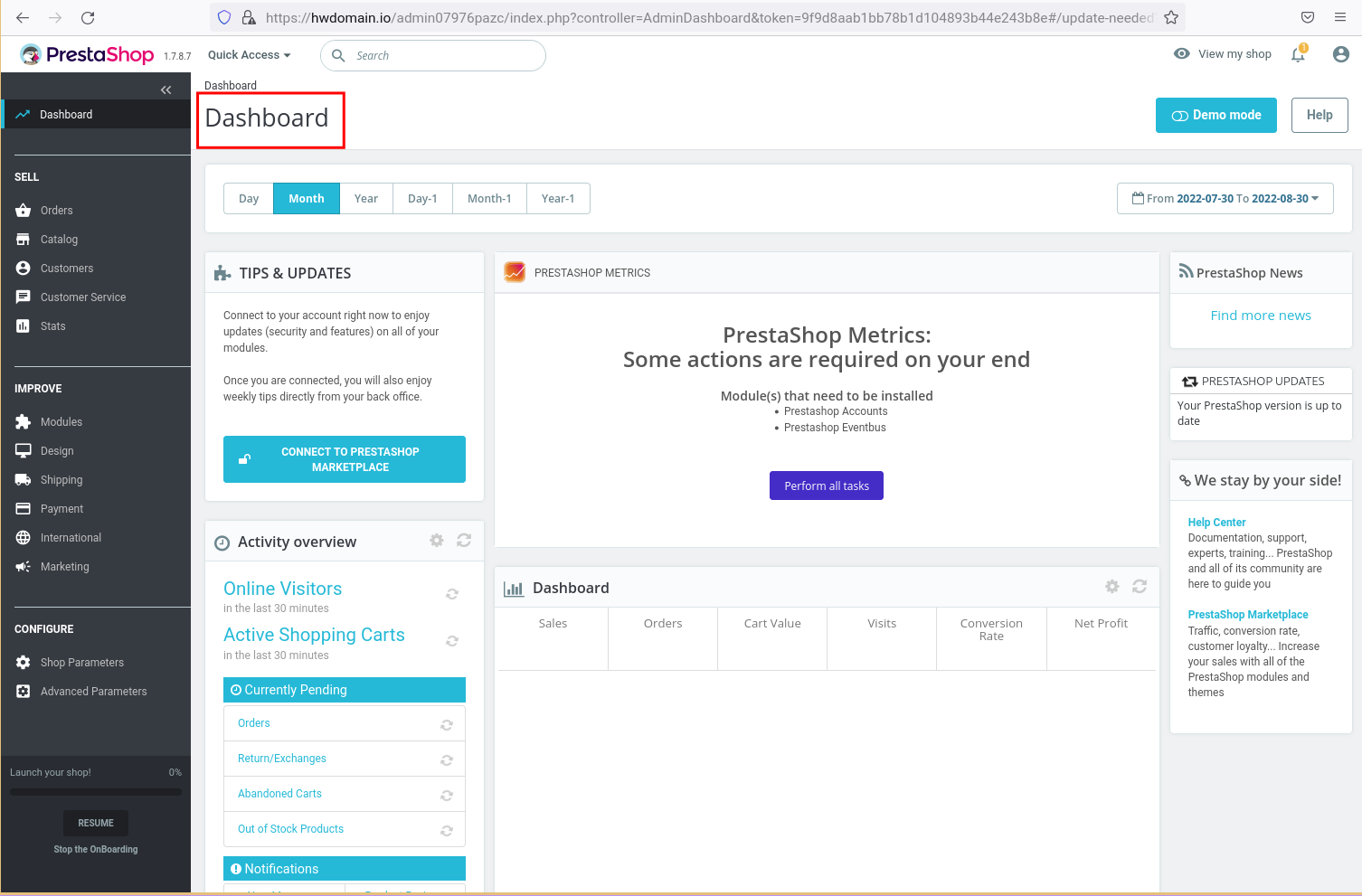Open the notifications bell icon
This screenshot has height=896, width=1362.
click(x=1298, y=54)
